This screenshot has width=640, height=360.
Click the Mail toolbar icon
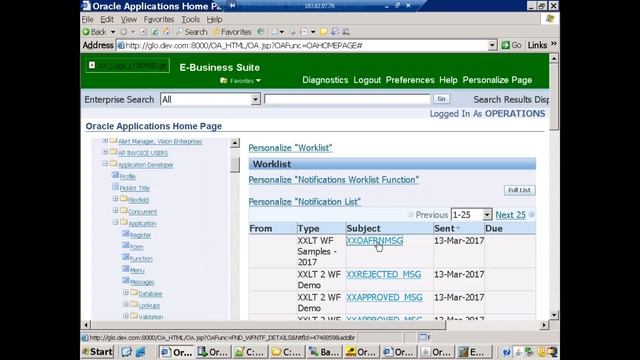pos(275,31)
